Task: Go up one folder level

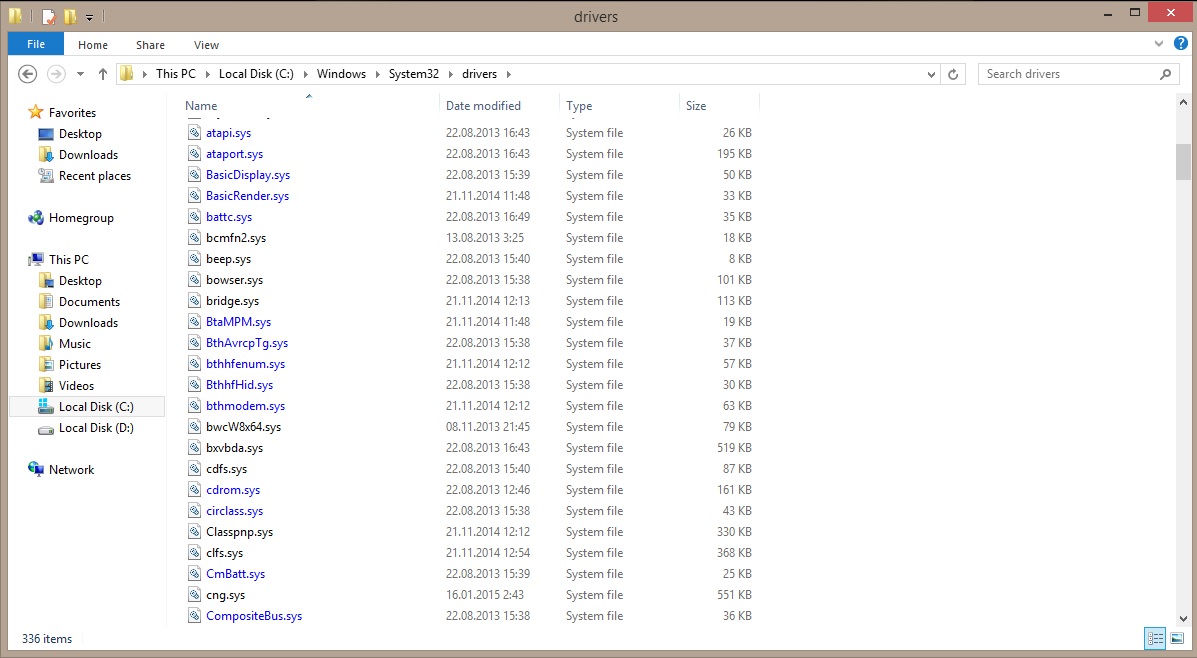Action: pos(103,74)
